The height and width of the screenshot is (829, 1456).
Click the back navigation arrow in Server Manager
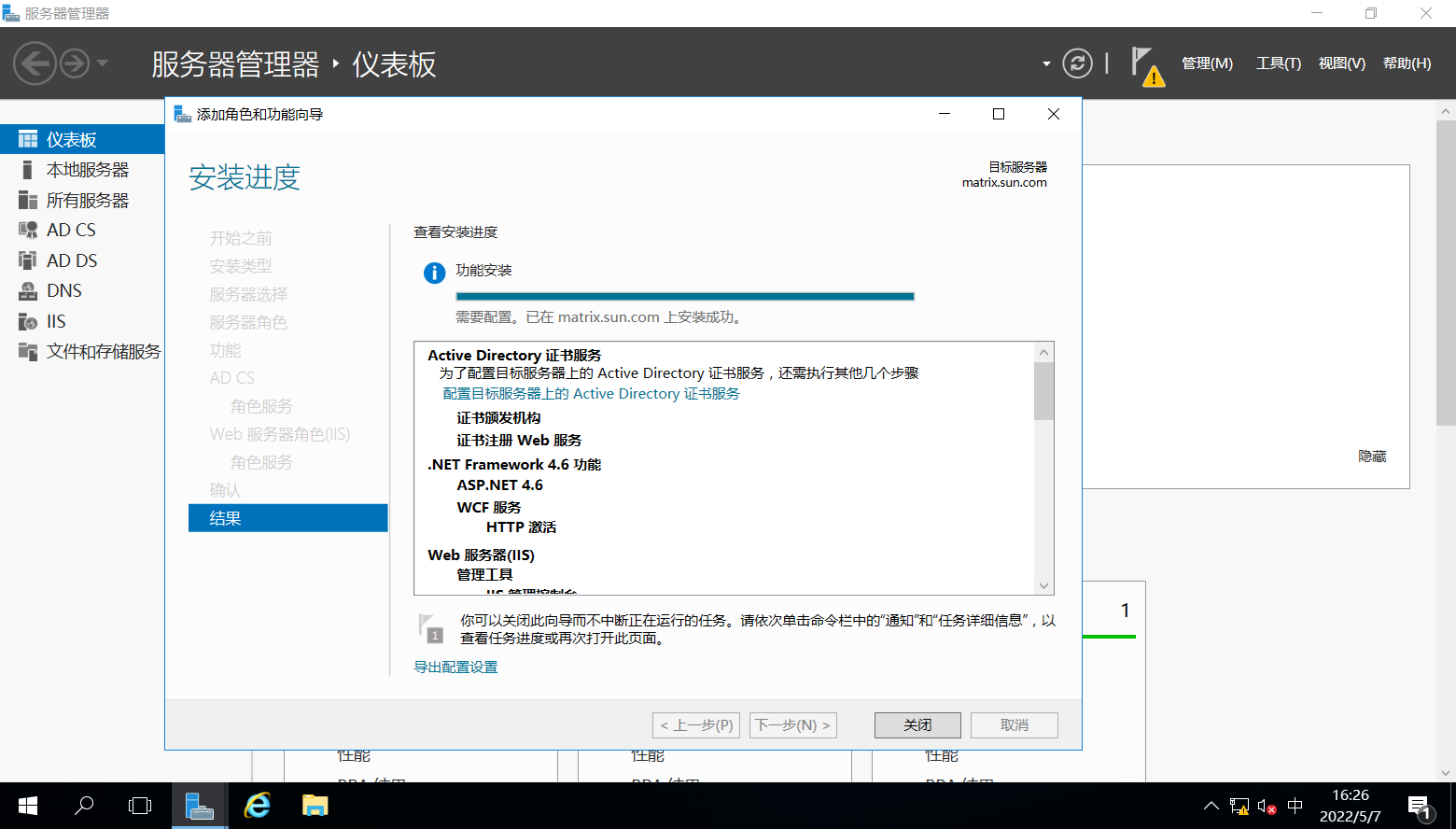pyautogui.click(x=35, y=63)
